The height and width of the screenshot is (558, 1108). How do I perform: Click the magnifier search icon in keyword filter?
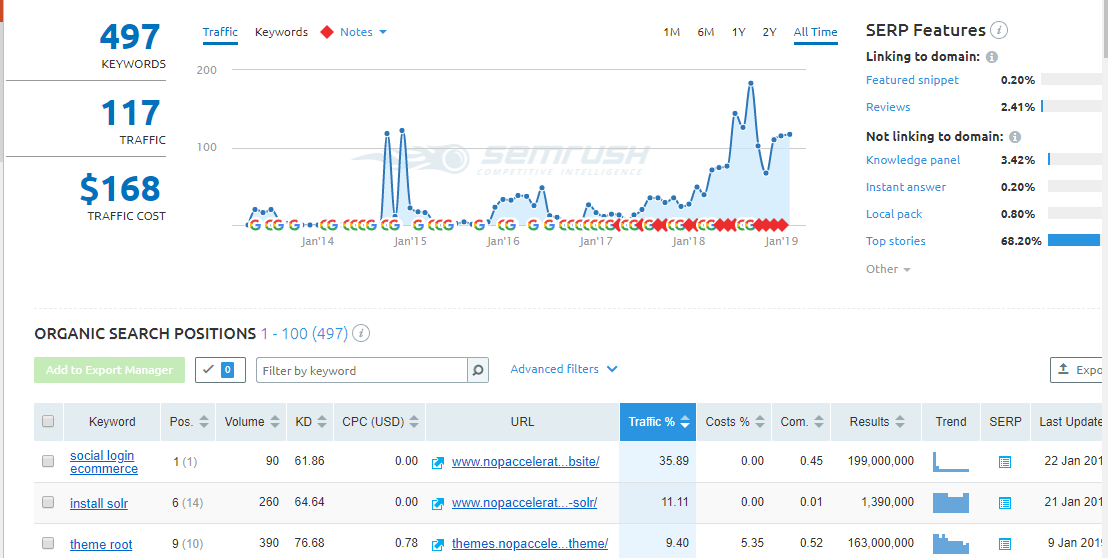coord(478,370)
